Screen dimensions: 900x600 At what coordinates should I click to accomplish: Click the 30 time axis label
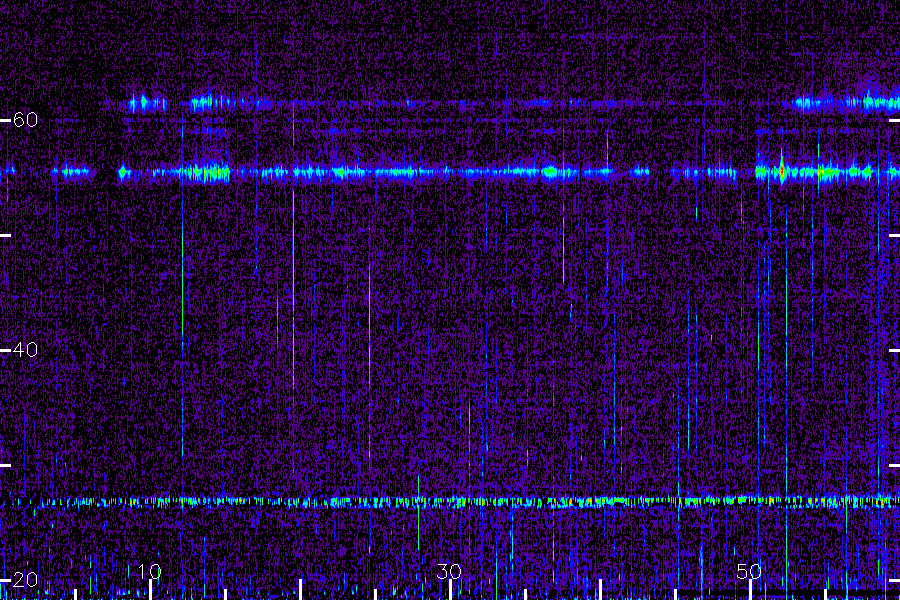click(449, 571)
